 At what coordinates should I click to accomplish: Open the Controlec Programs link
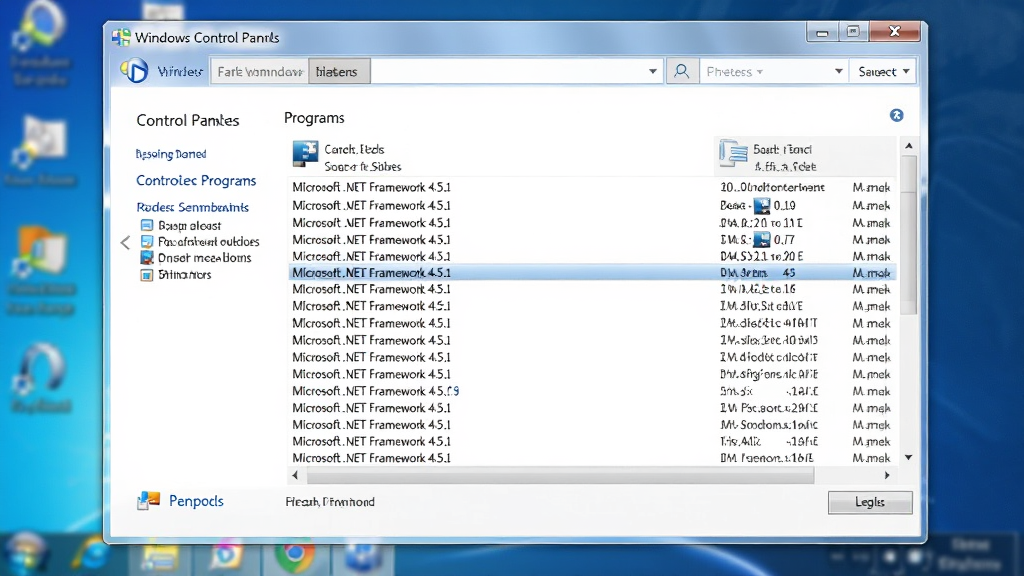[x=196, y=180]
